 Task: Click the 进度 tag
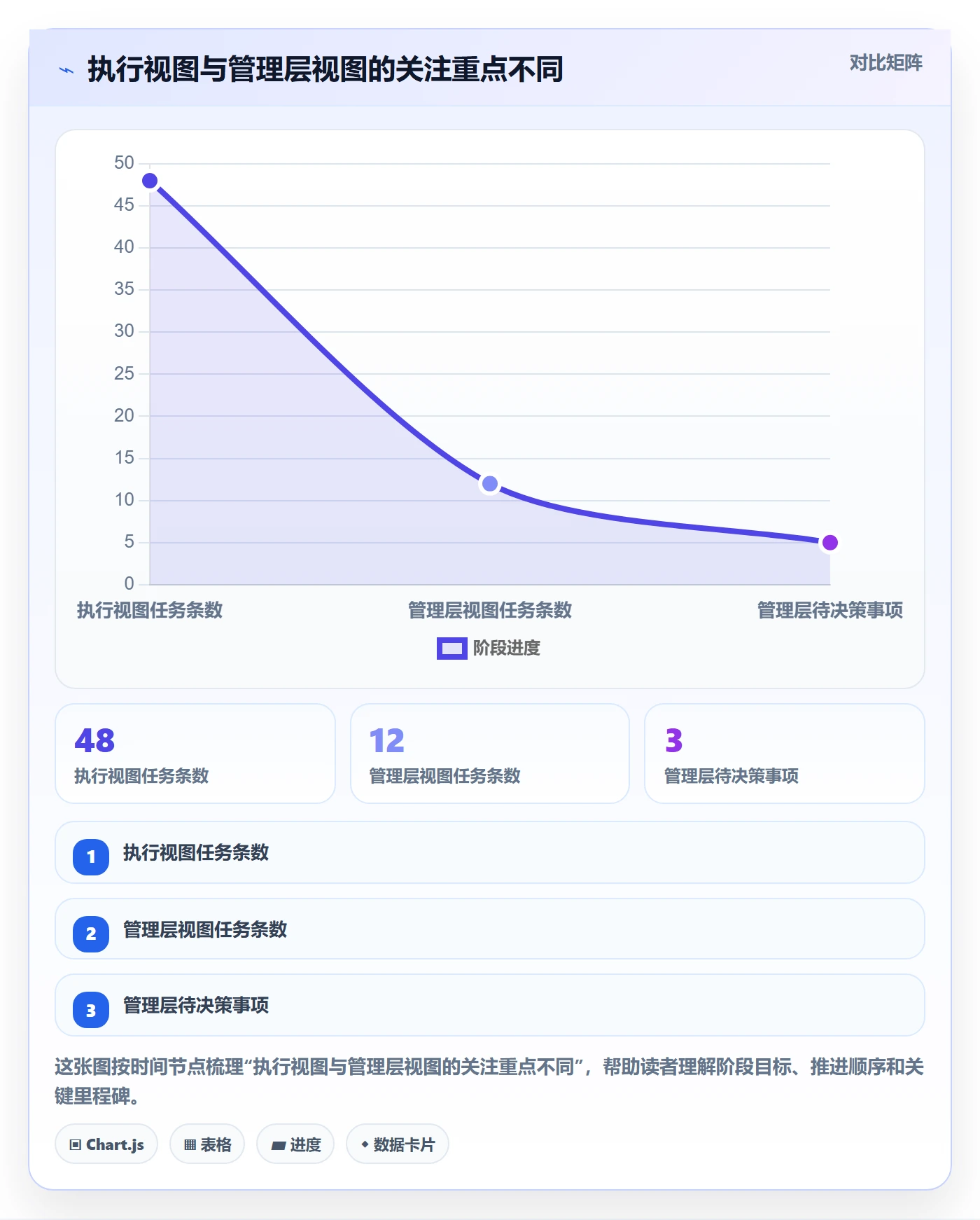click(x=295, y=1144)
